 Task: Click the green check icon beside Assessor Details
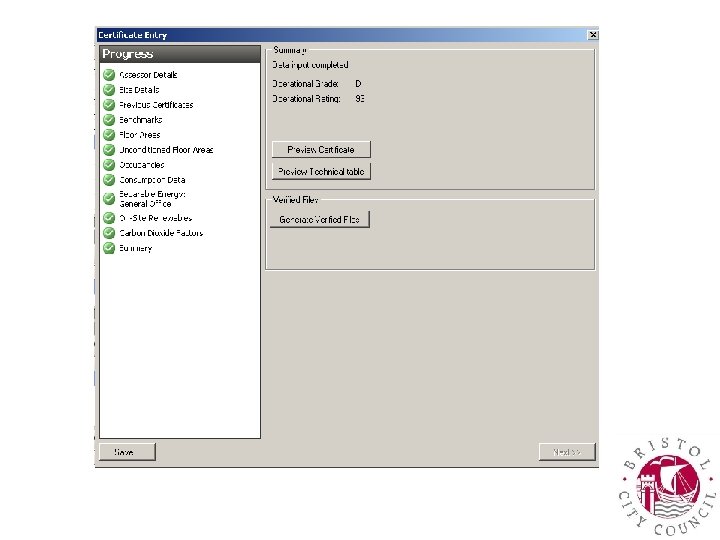point(109,74)
